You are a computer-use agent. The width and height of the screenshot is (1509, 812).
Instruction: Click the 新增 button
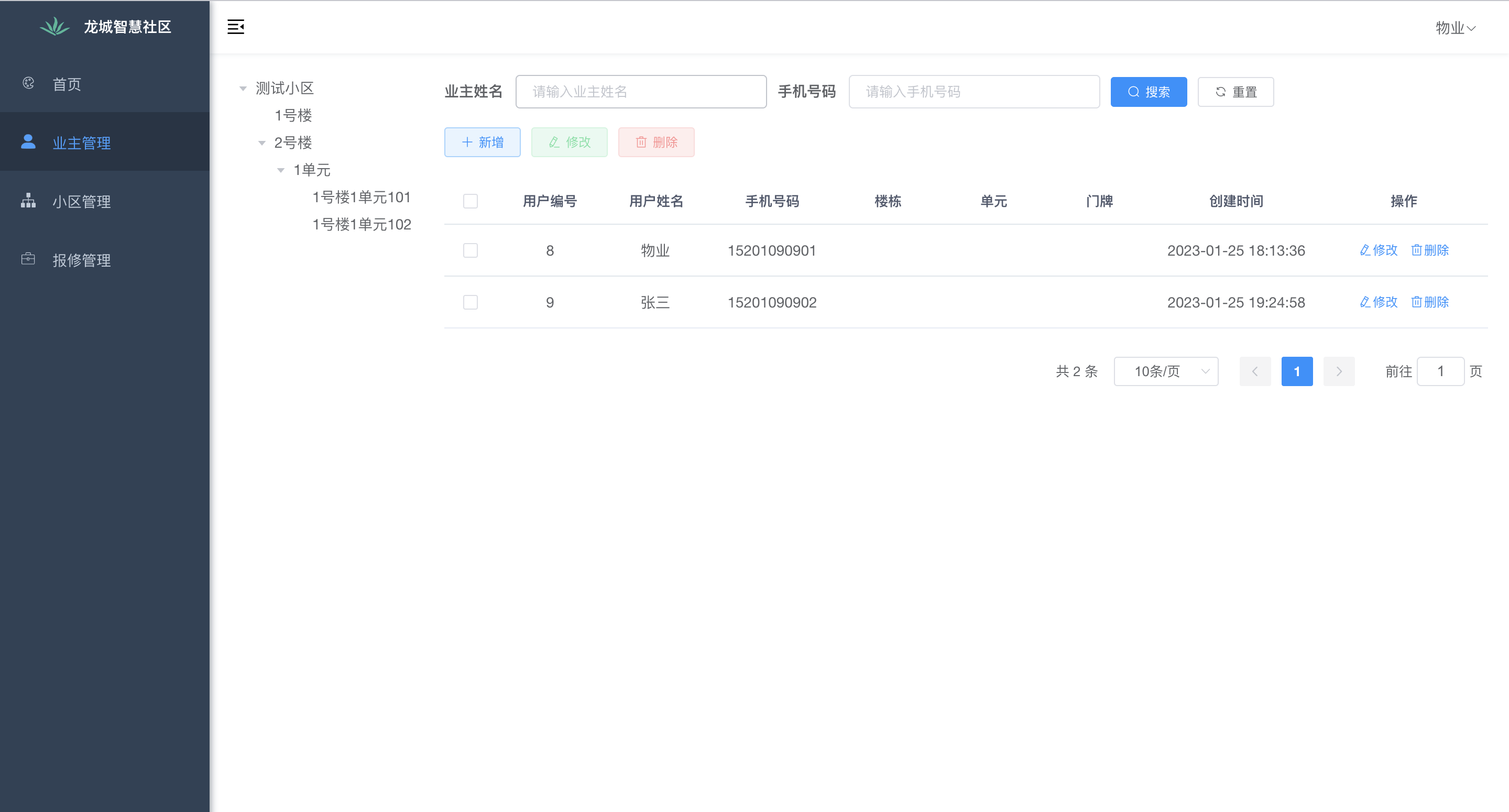pyautogui.click(x=482, y=142)
